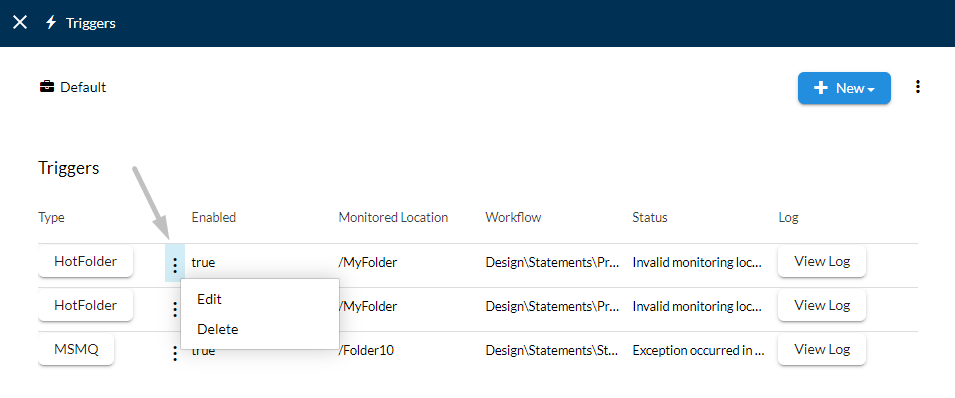955x398 pixels.
Task: Click the Design\Statements\St... workflow cell
Action: pos(552,351)
